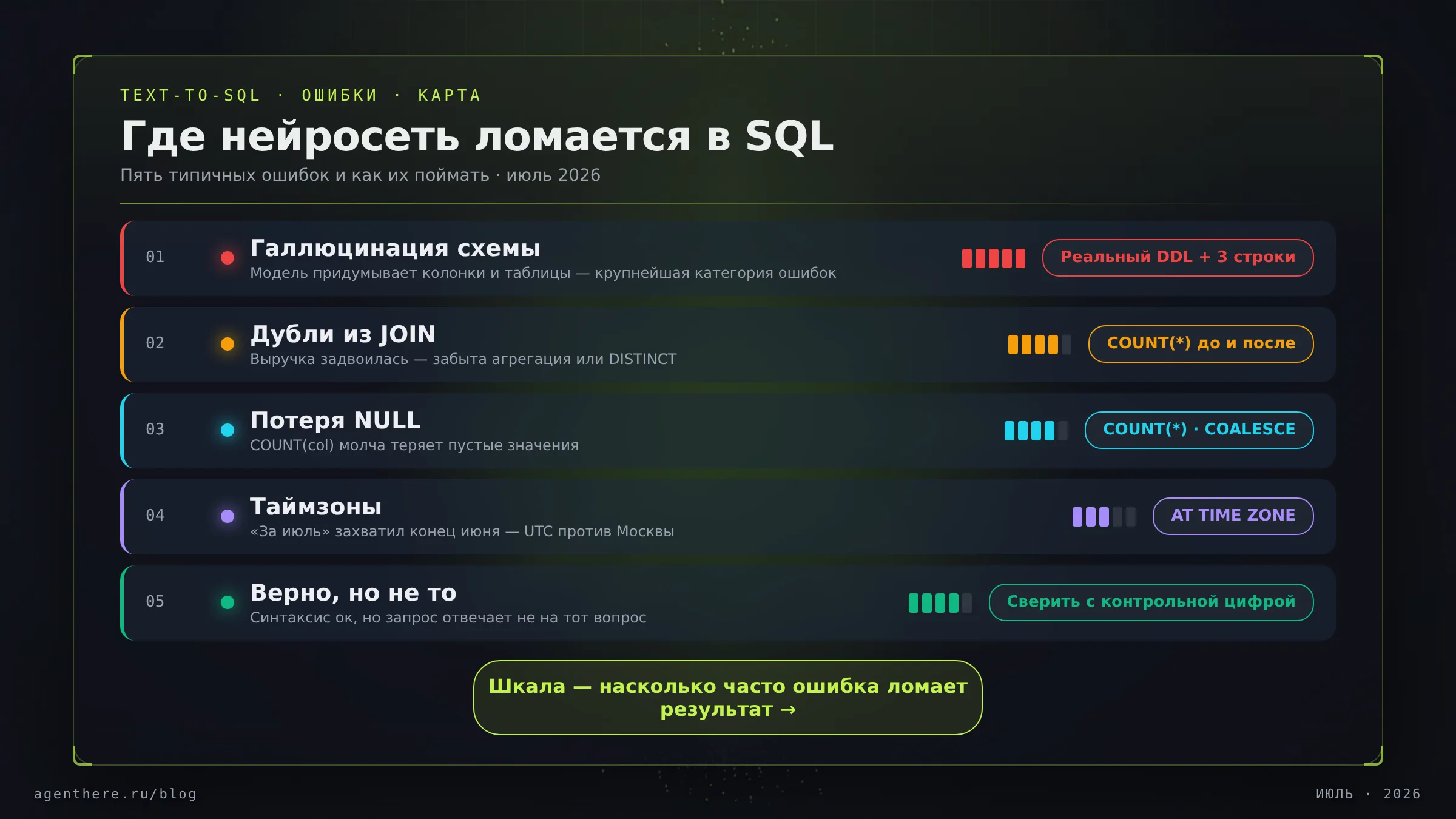The width and height of the screenshot is (1456, 819).
Task: Click the title «Потеря NULL»
Action: coord(335,420)
